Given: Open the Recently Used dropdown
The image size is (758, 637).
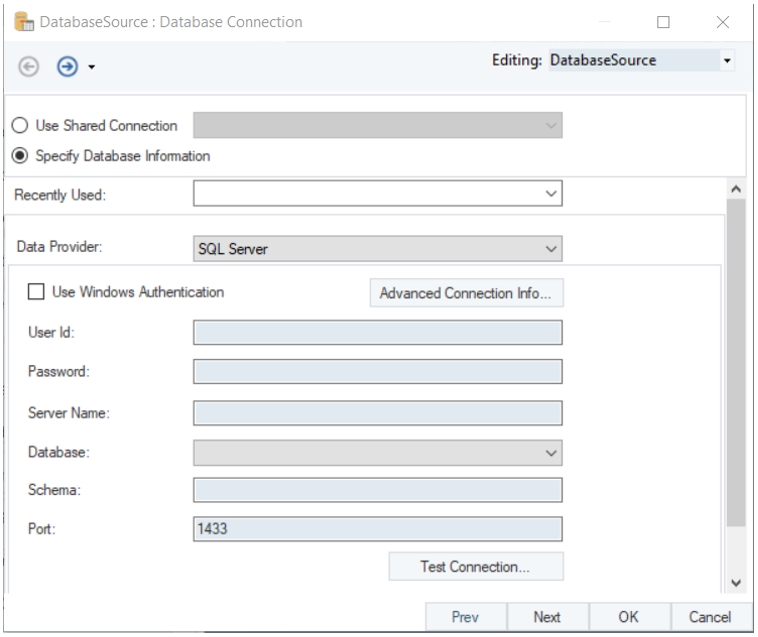Looking at the screenshot, I should pos(550,194).
